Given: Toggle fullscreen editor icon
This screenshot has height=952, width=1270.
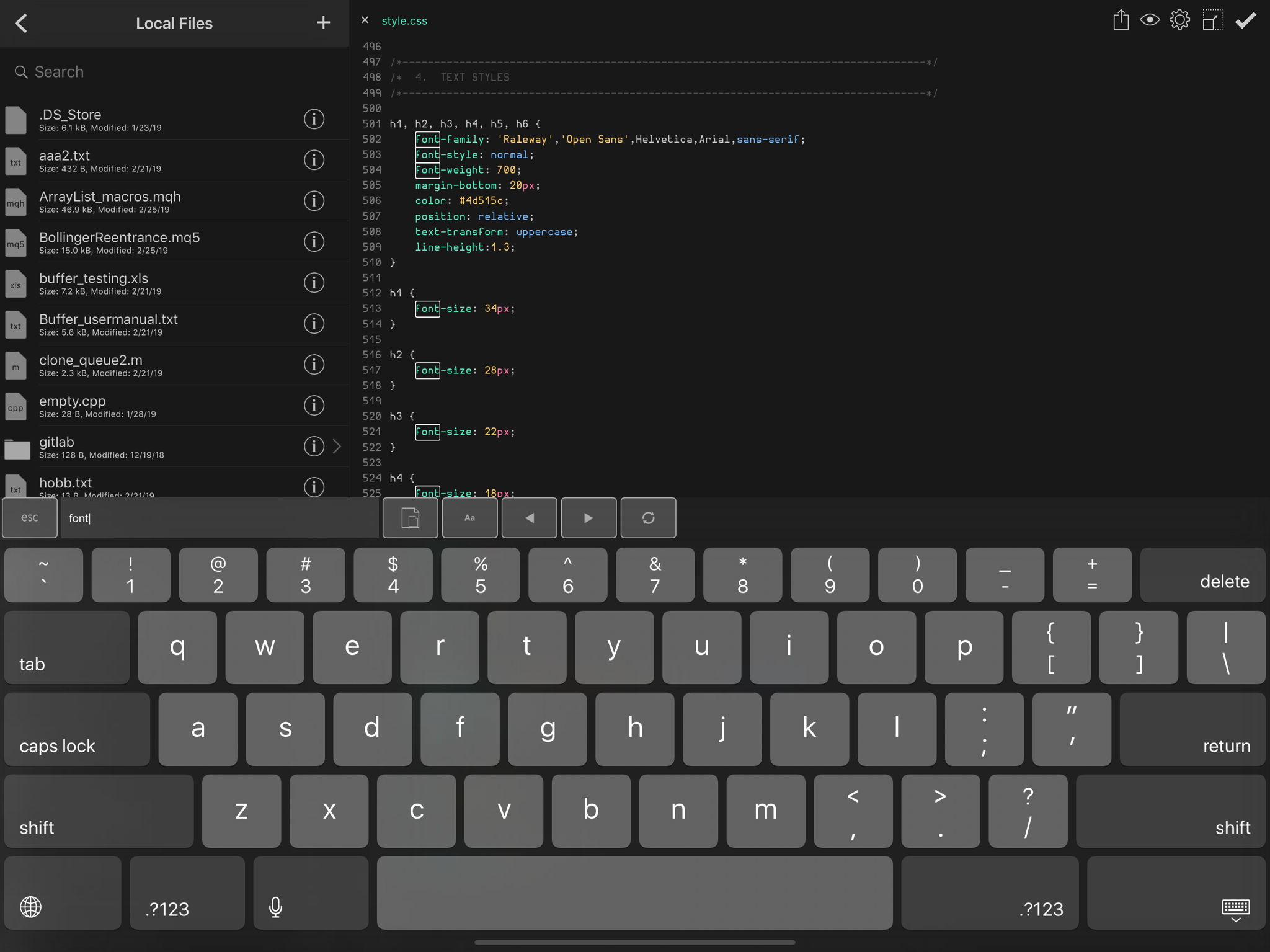Looking at the screenshot, I should tap(1212, 20).
